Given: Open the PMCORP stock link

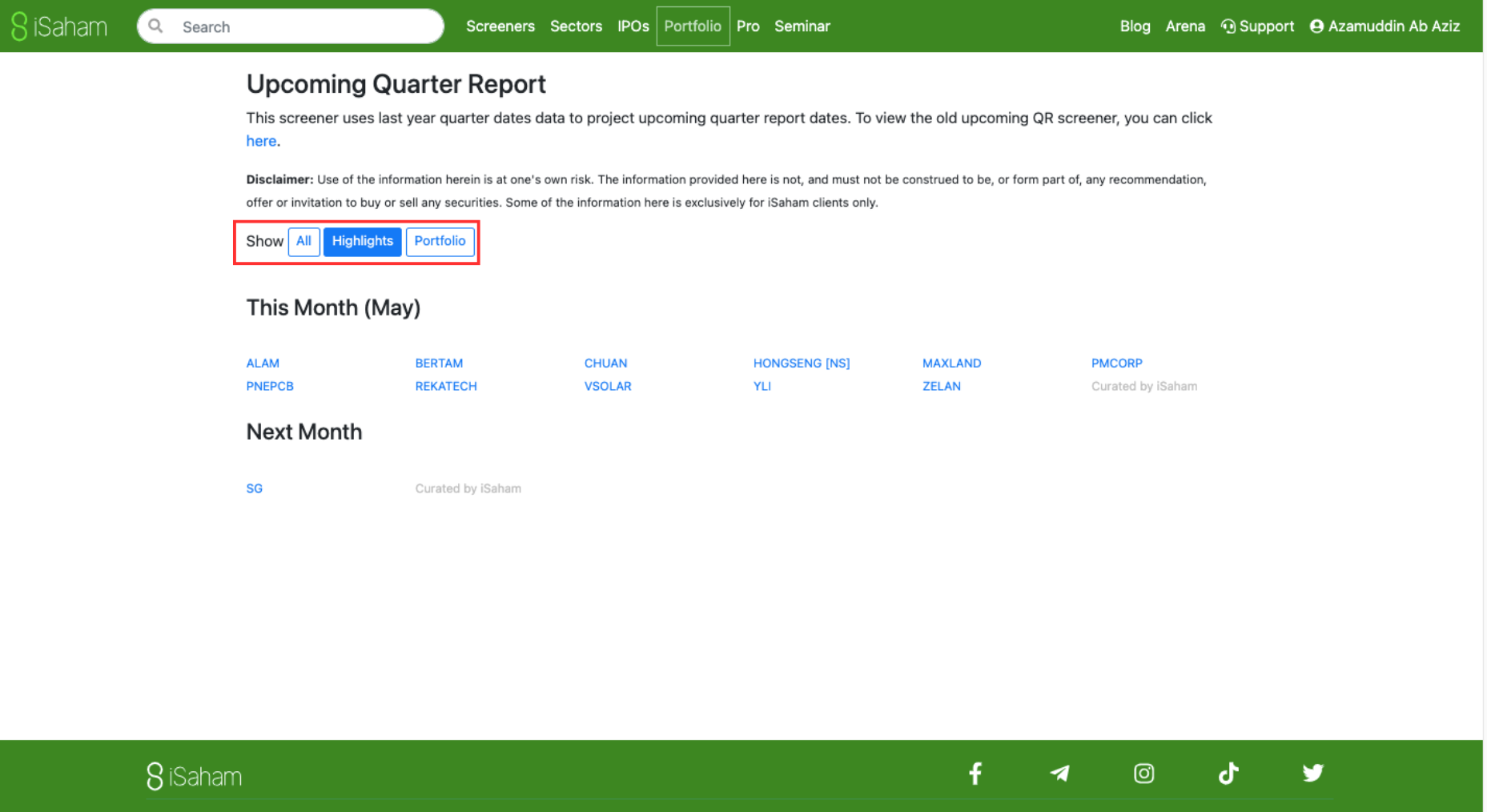Looking at the screenshot, I should (1116, 364).
